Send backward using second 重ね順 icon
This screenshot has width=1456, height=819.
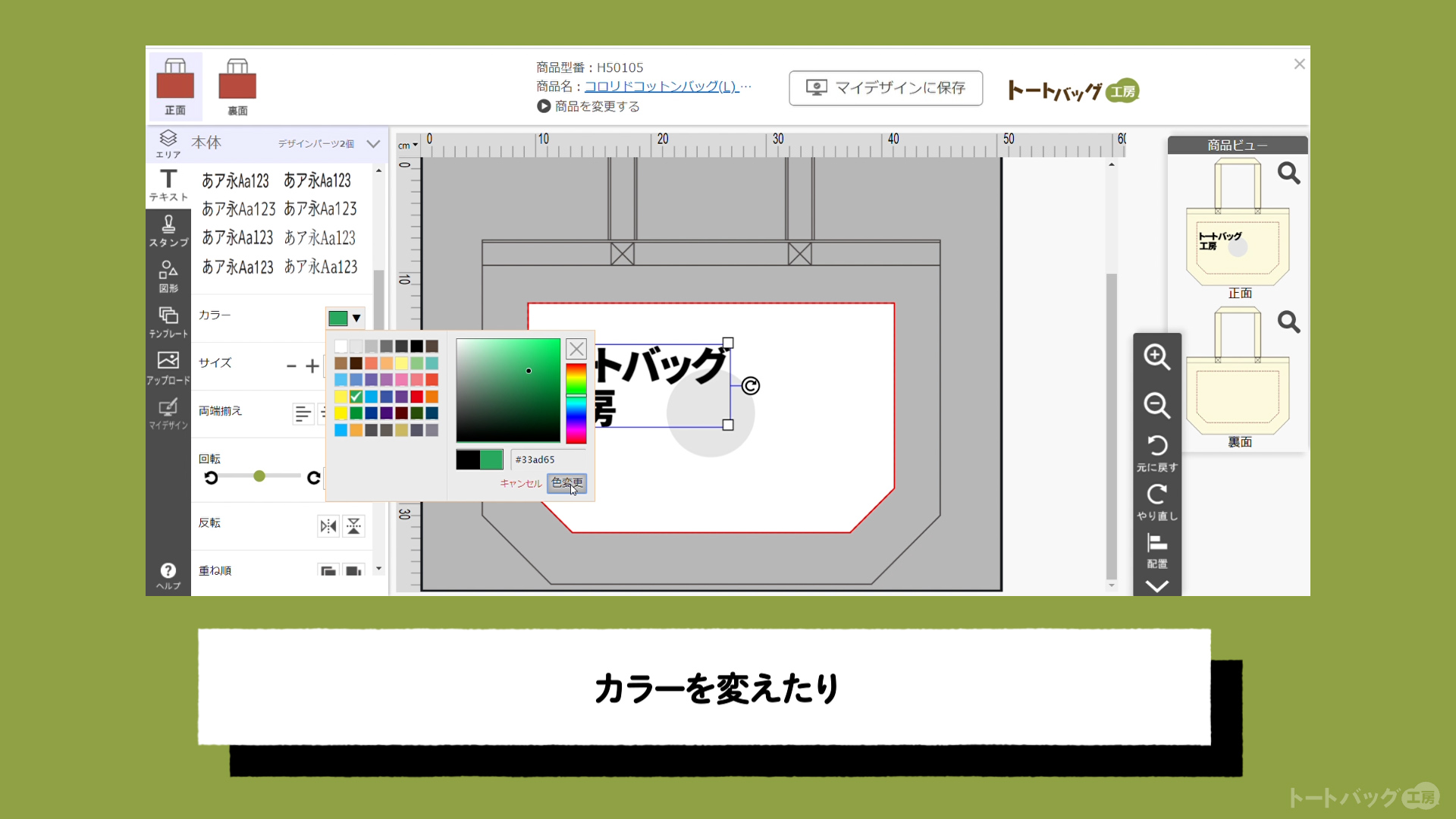pos(353,570)
